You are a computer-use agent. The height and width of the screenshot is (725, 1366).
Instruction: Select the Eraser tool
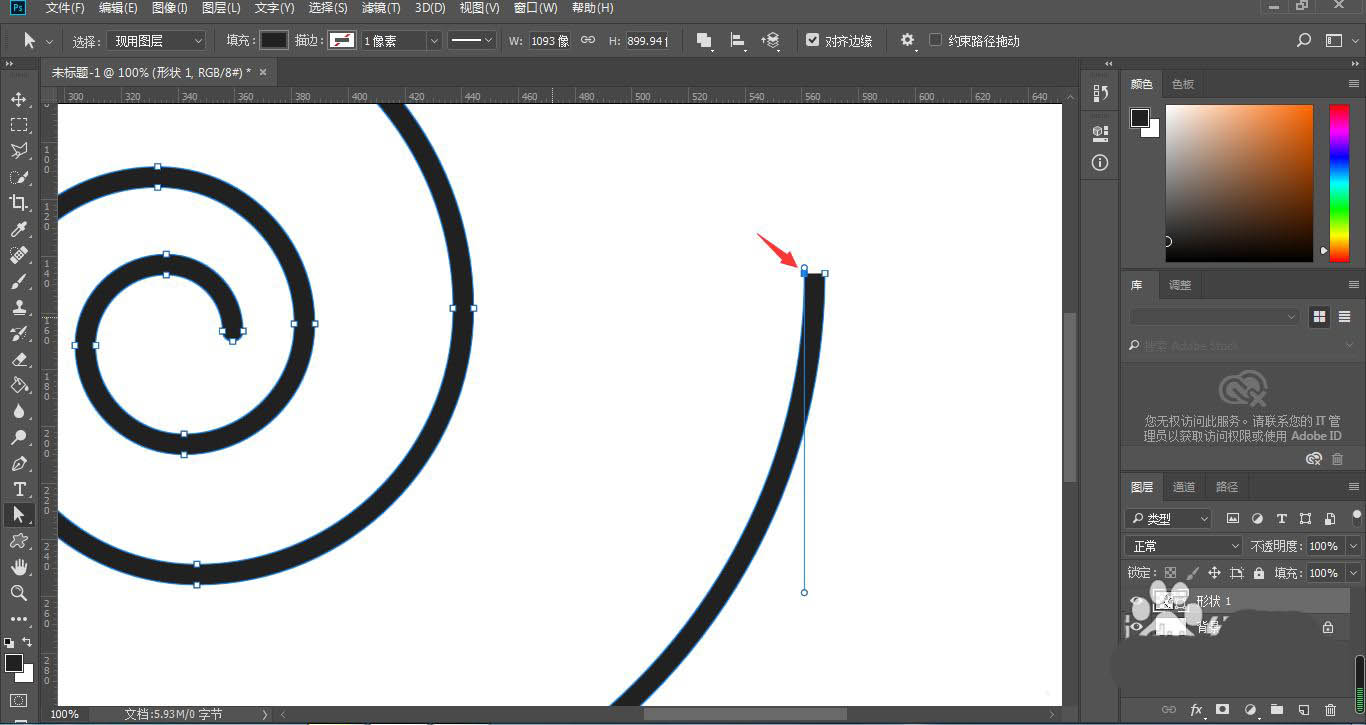click(x=18, y=359)
